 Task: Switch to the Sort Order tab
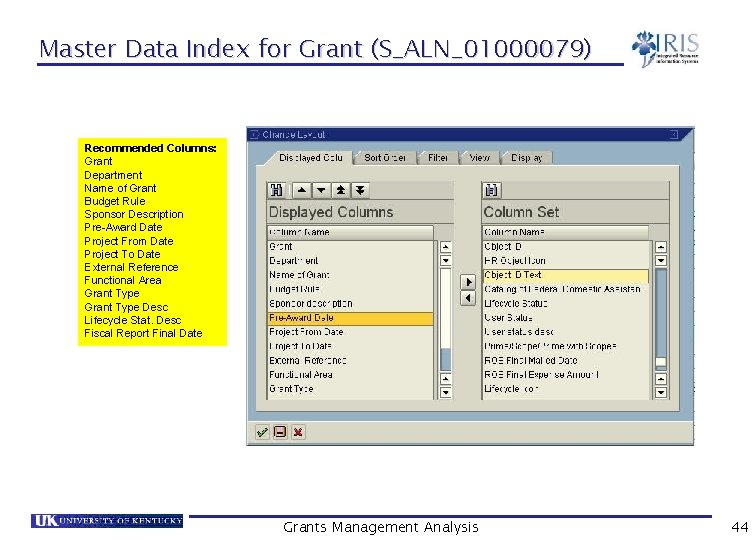pyautogui.click(x=385, y=158)
